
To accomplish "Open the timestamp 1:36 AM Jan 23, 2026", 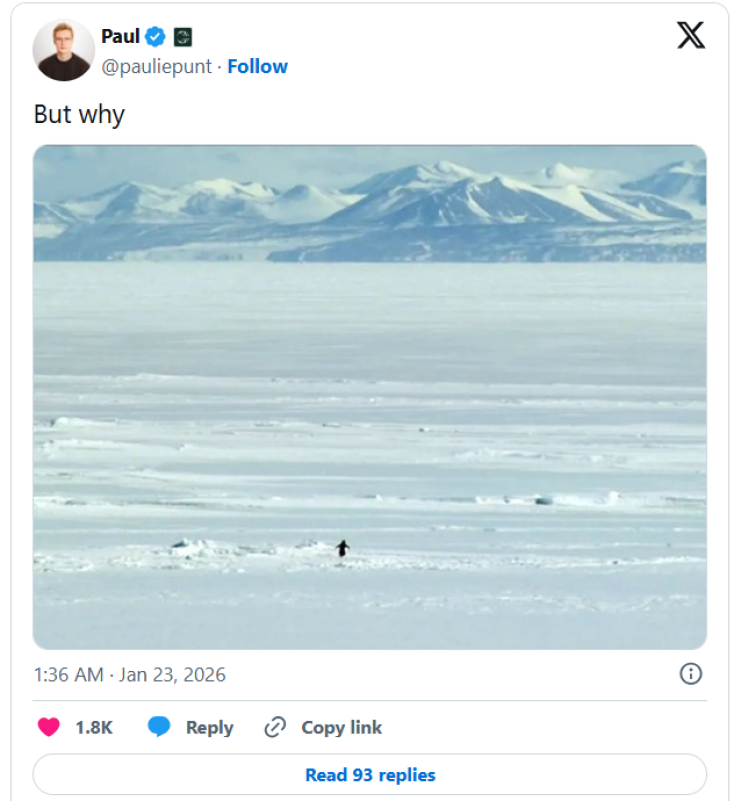I will click(x=130, y=674).
